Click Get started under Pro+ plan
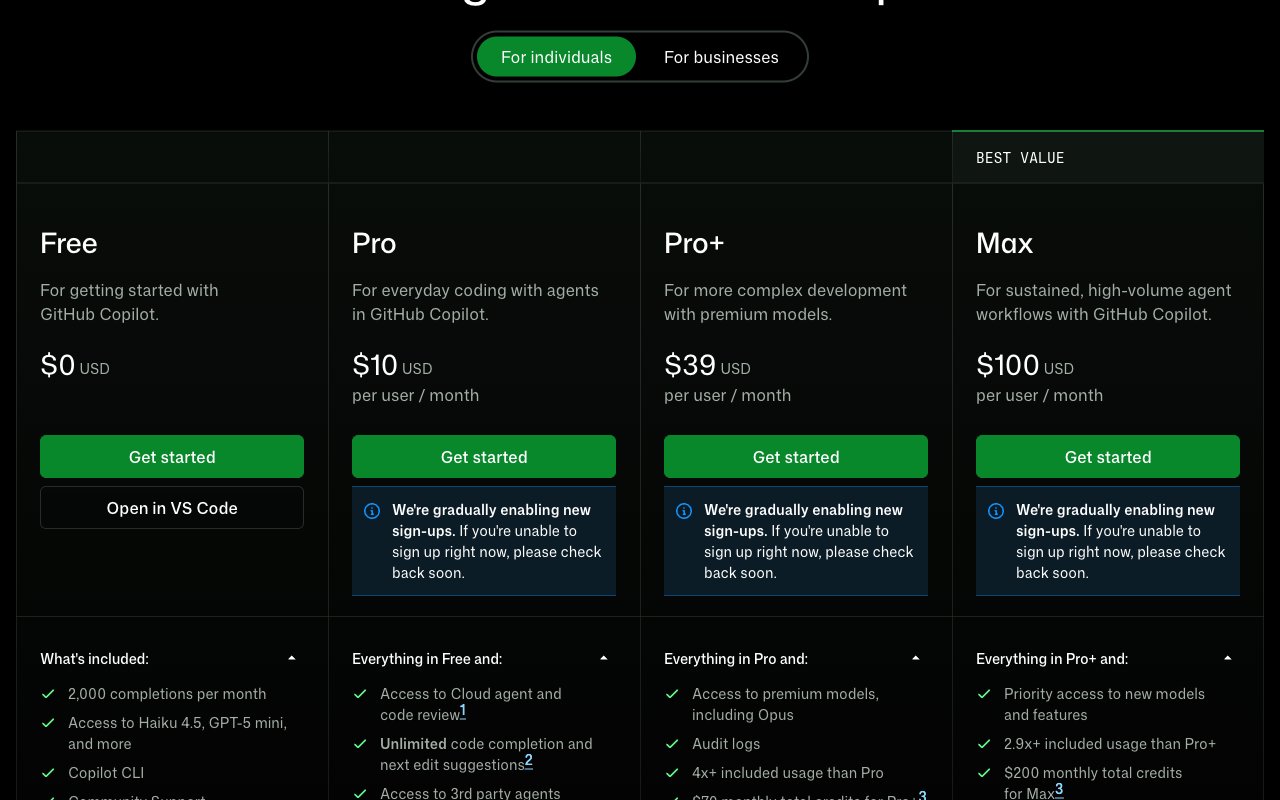Image resolution: width=1280 pixels, height=800 pixels. pos(796,457)
